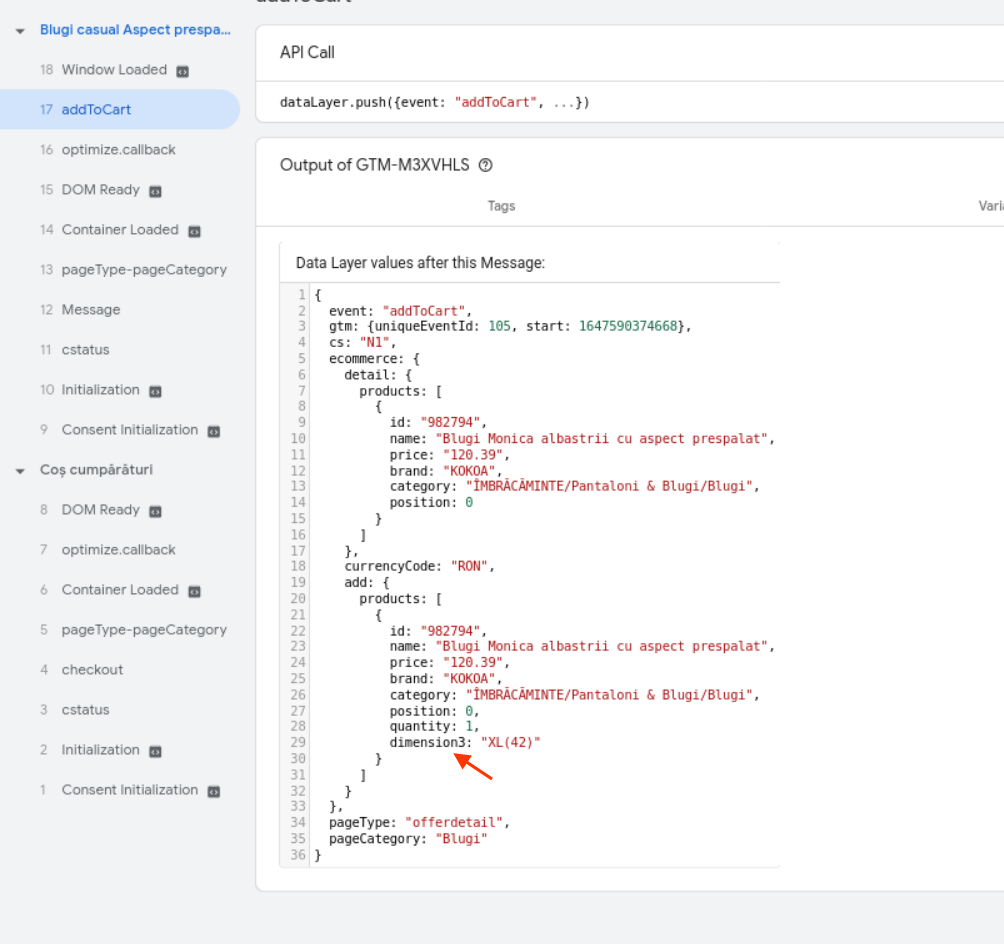Click the code icon beside 6 Container Loaded

[x=194, y=591]
